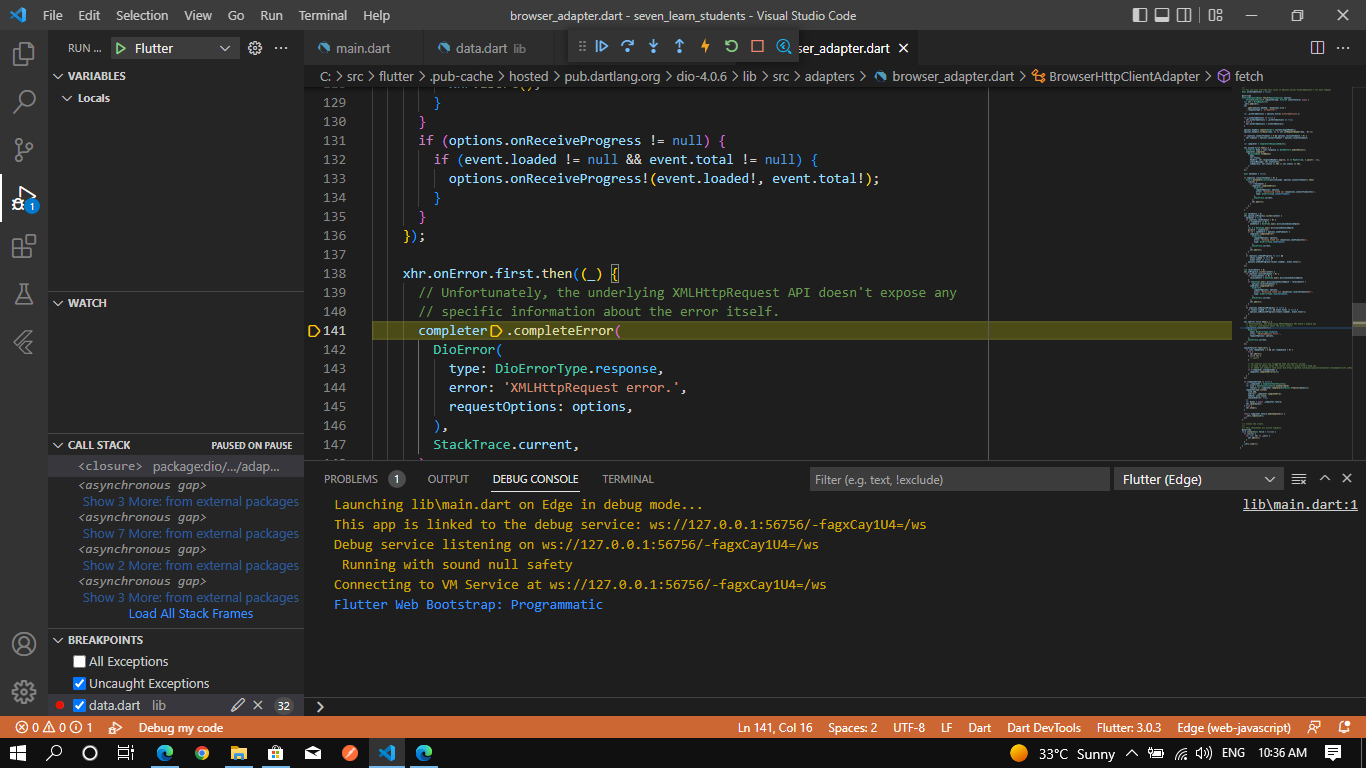Open the Selection menu

tap(142, 15)
